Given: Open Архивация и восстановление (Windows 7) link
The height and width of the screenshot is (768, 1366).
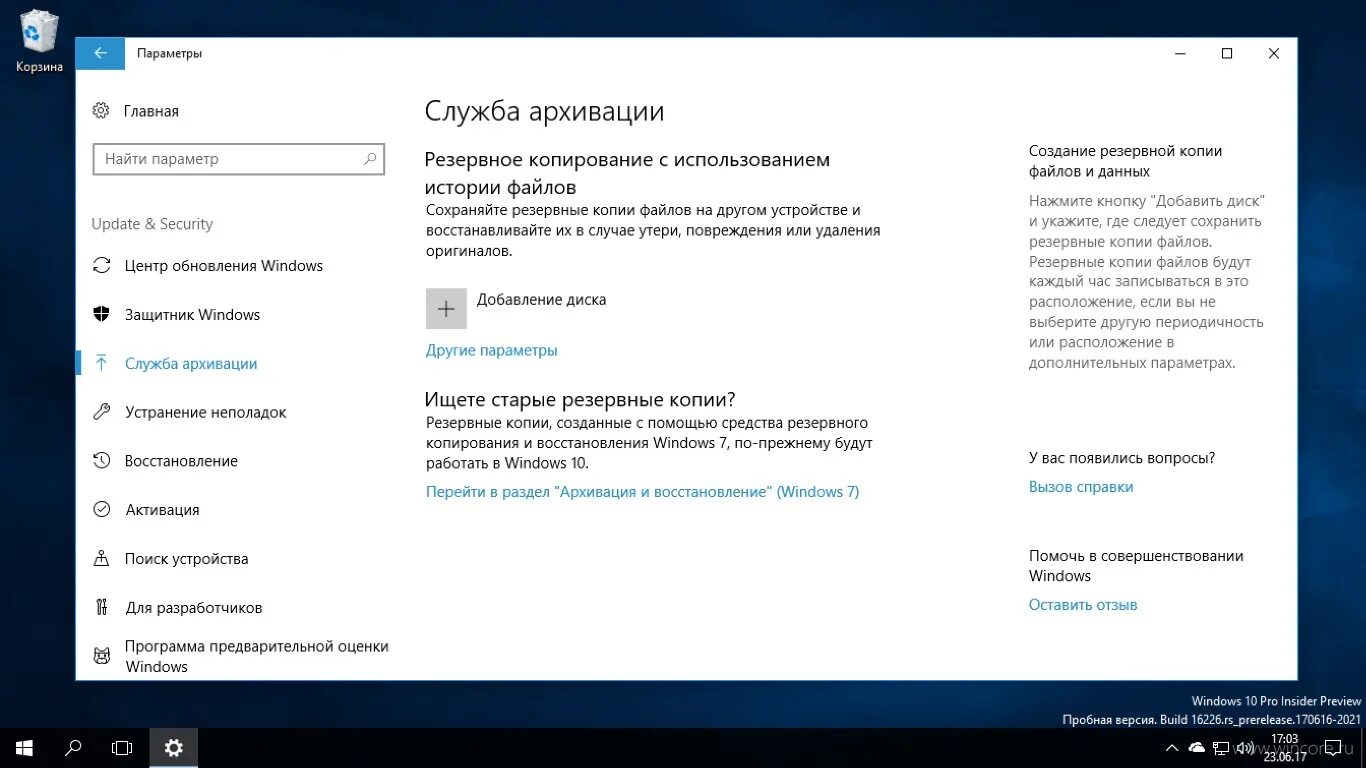Looking at the screenshot, I should tap(642, 491).
